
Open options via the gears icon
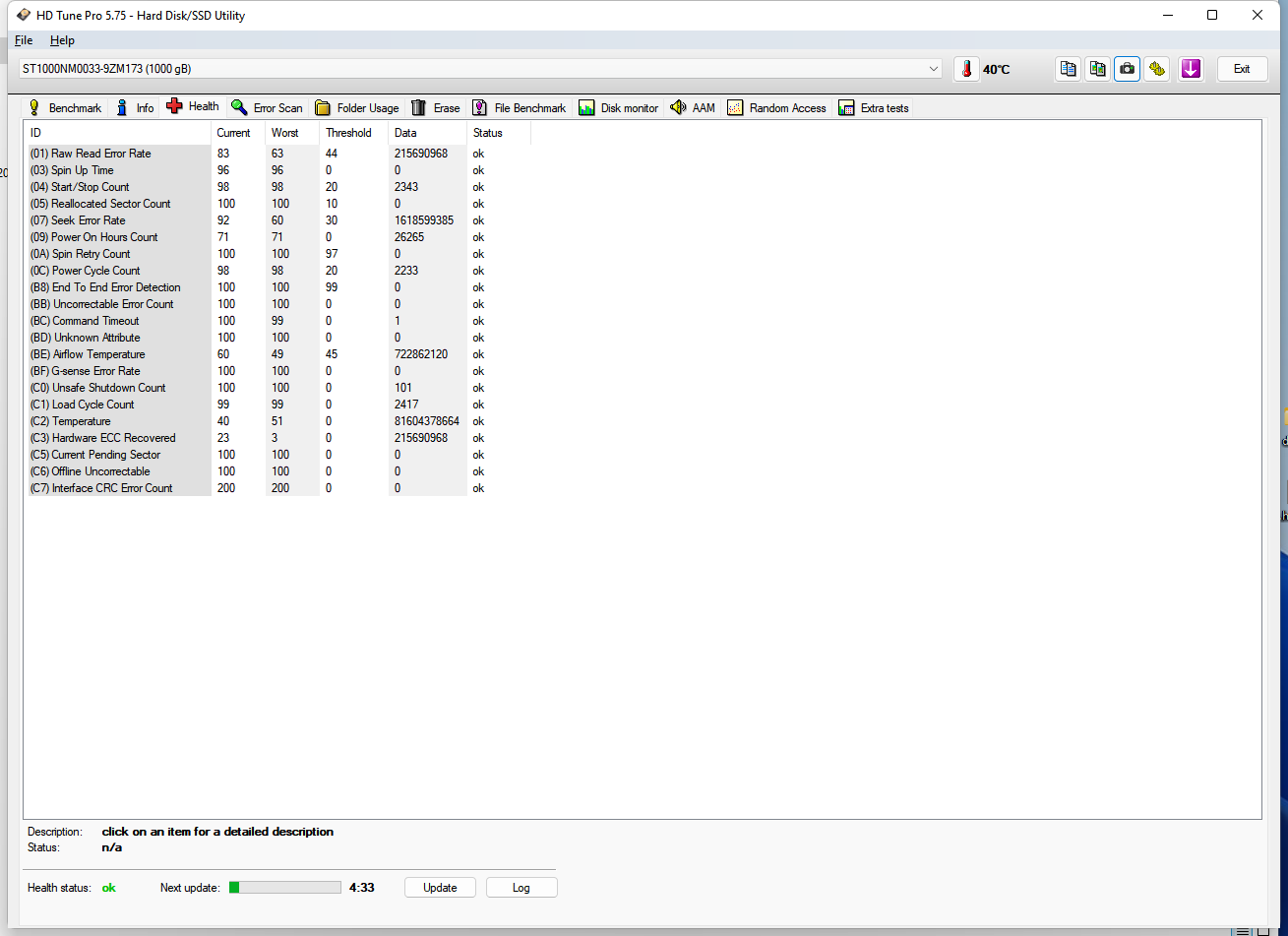coord(1157,69)
